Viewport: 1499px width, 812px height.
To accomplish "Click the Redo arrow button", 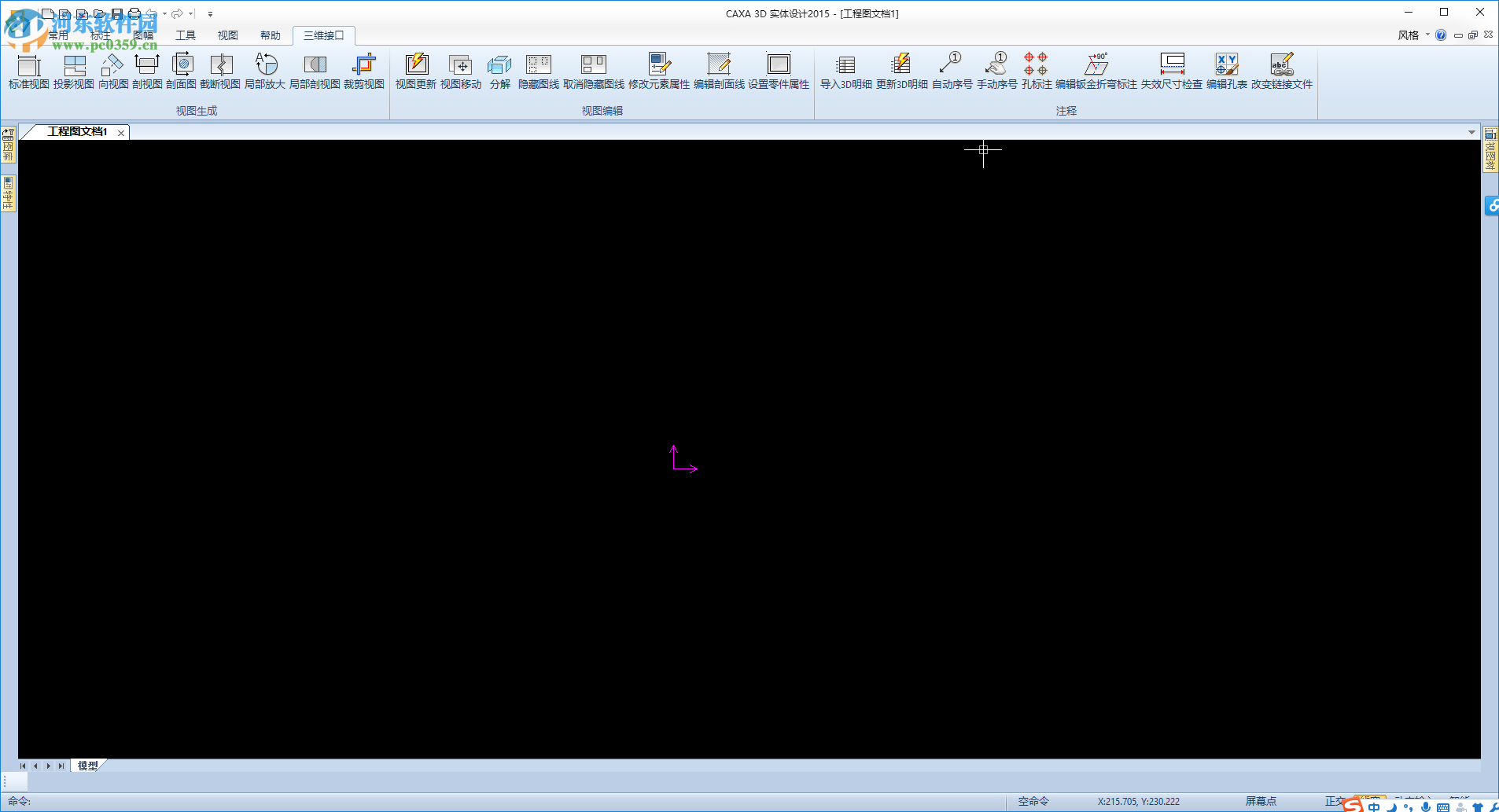I will click(x=178, y=13).
